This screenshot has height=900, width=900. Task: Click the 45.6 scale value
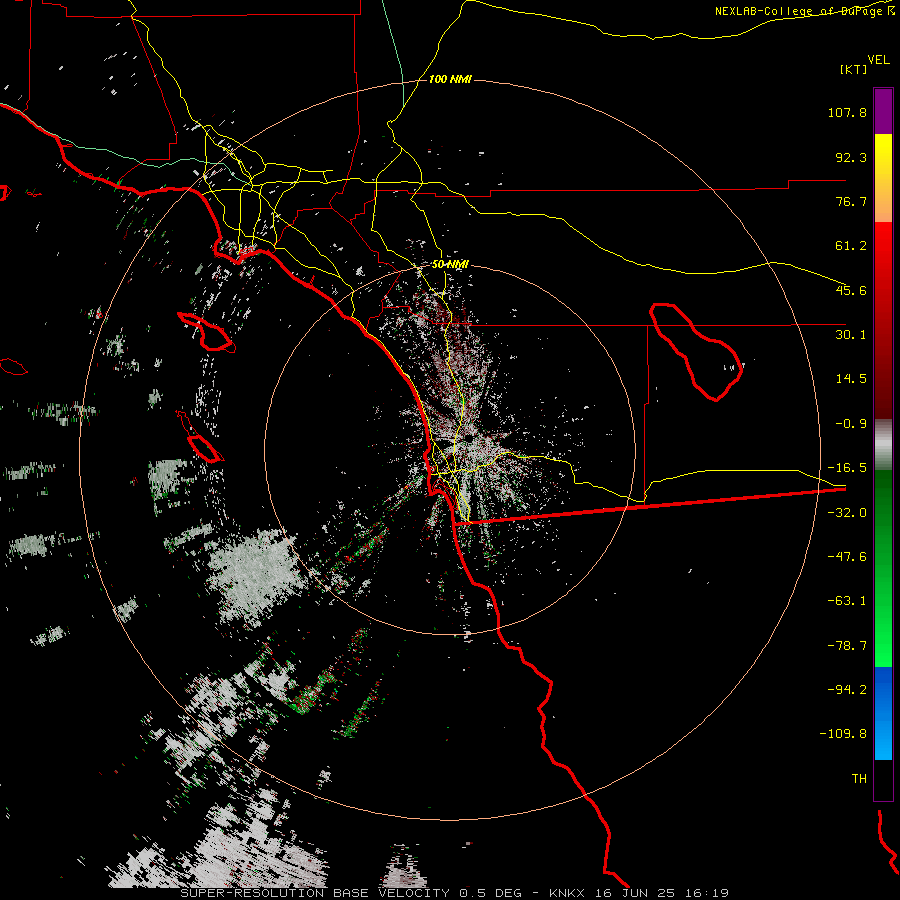pos(851,290)
